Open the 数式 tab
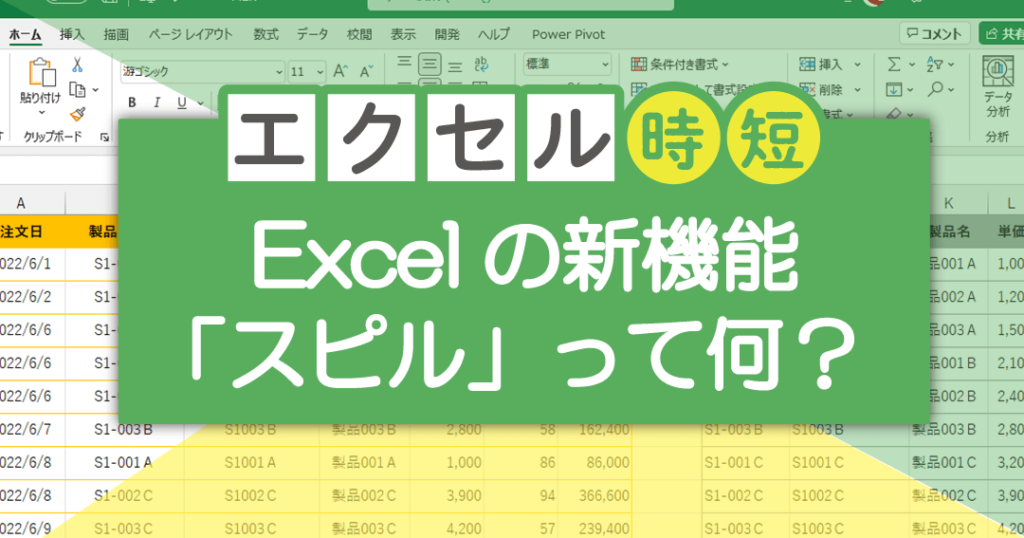This screenshot has height=538, width=1024. [266, 35]
